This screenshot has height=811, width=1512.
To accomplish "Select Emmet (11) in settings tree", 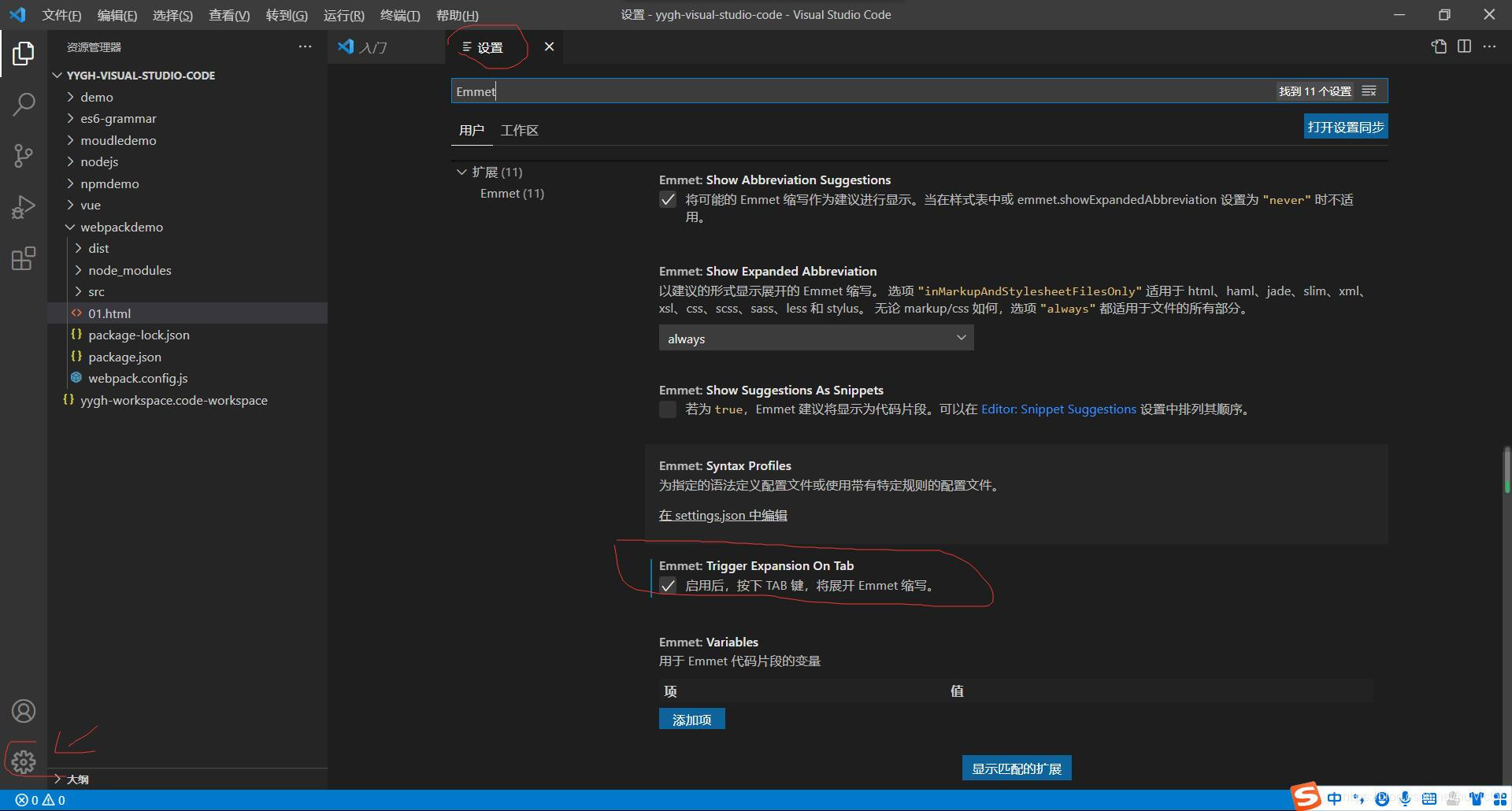I will point(512,193).
